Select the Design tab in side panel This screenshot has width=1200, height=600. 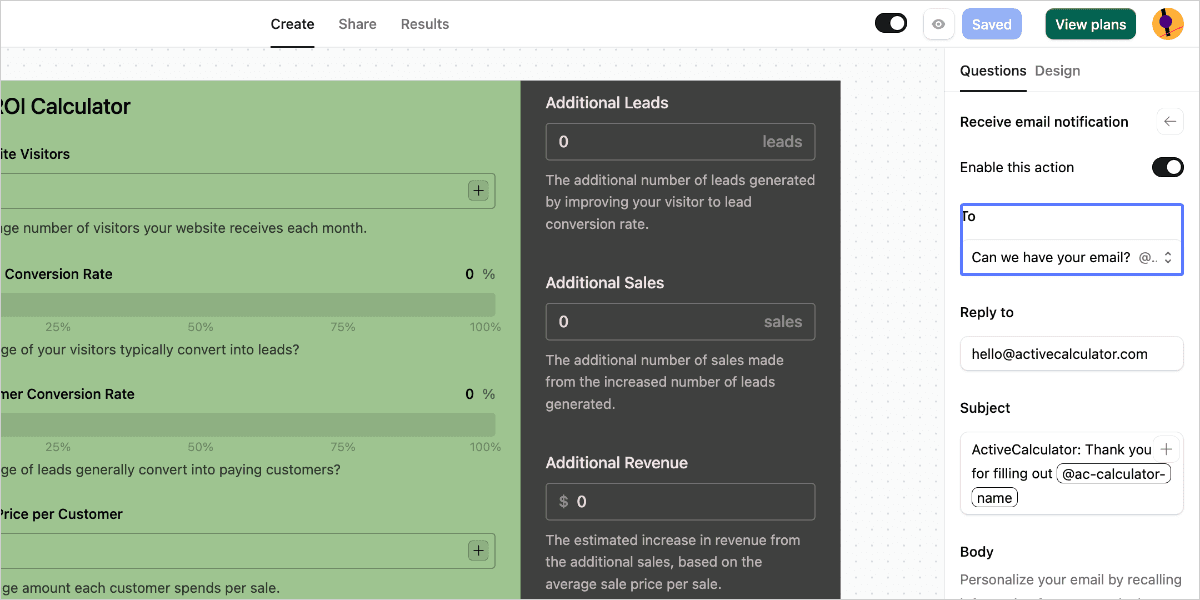coord(1057,71)
